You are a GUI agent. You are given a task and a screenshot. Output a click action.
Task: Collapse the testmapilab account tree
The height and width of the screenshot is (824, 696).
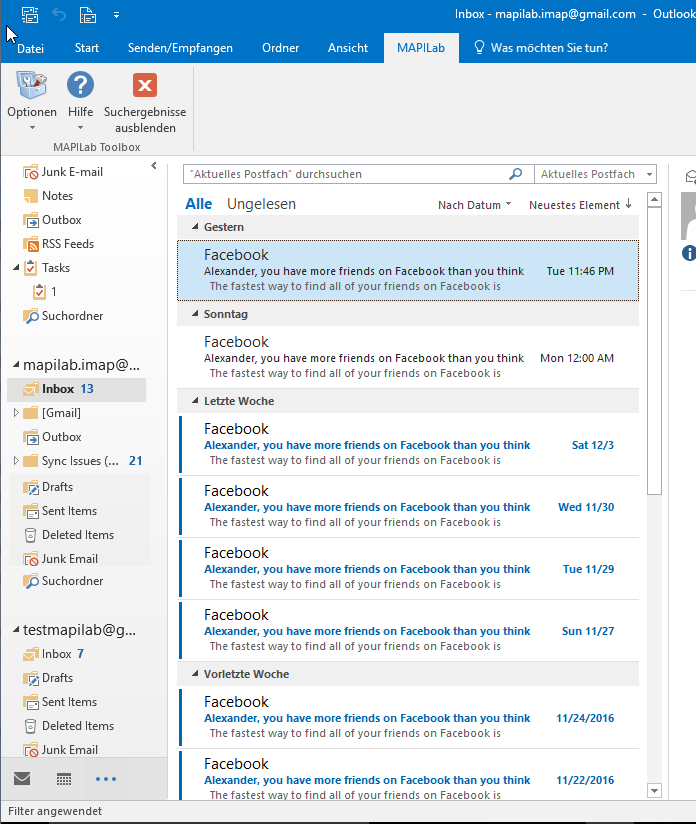point(16,630)
